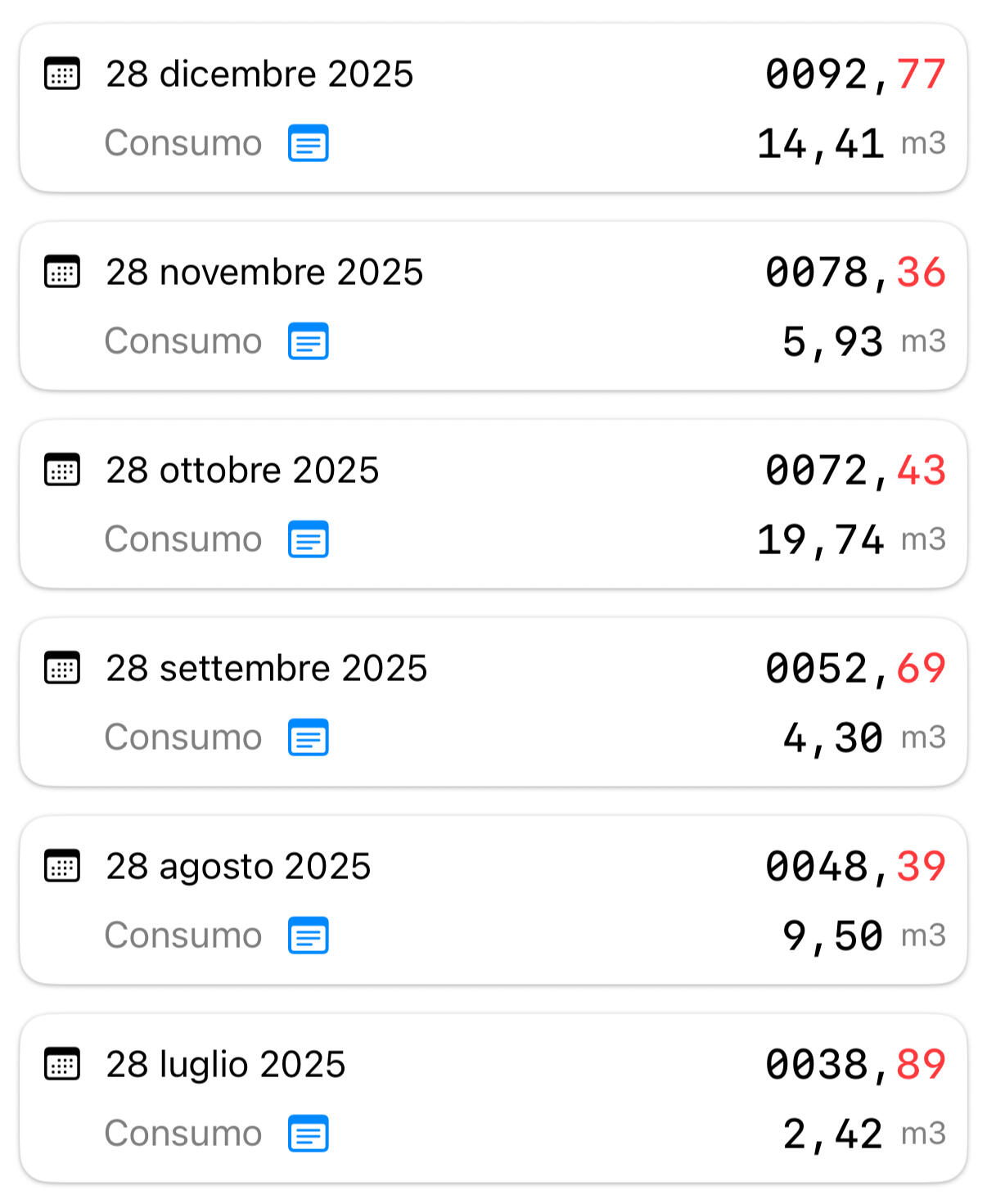Click the meter reading 0038,89

tap(854, 1064)
